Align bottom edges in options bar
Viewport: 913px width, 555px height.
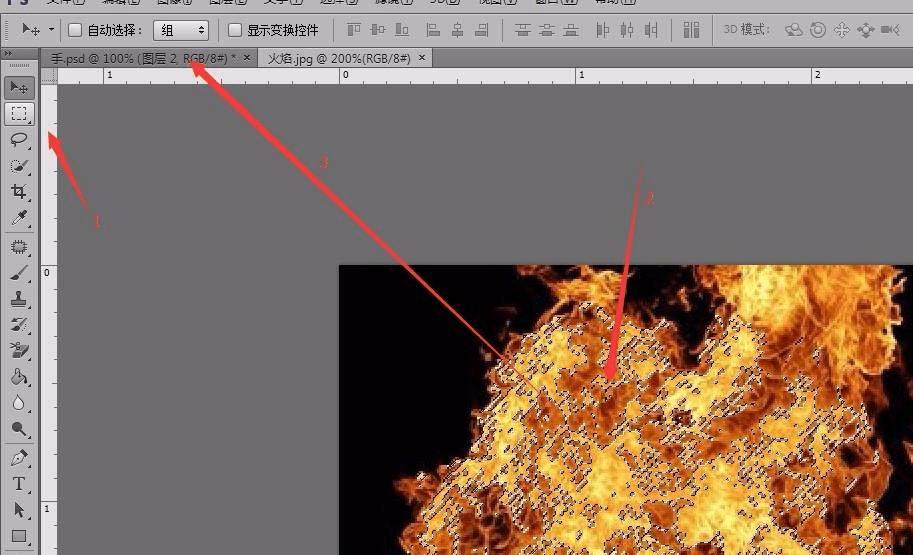[x=402, y=30]
